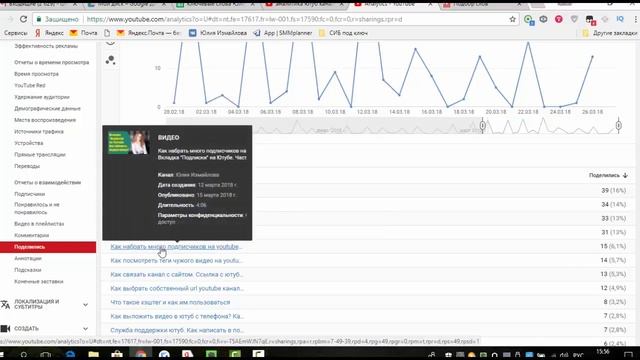The height and width of the screenshot is (360, 640).
Task: Open the Юлия Измайлова bookmark
Action: coord(218,33)
